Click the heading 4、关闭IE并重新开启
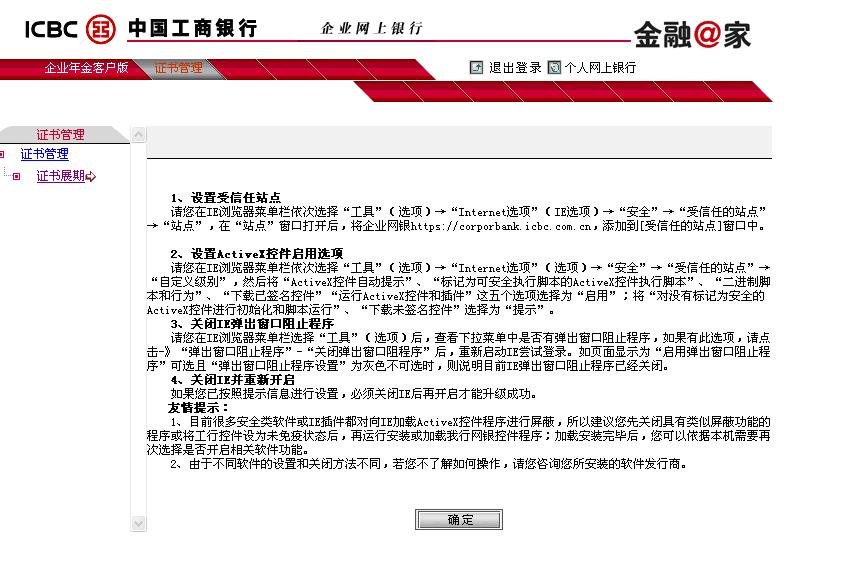The image size is (868, 578). pos(232,380)
